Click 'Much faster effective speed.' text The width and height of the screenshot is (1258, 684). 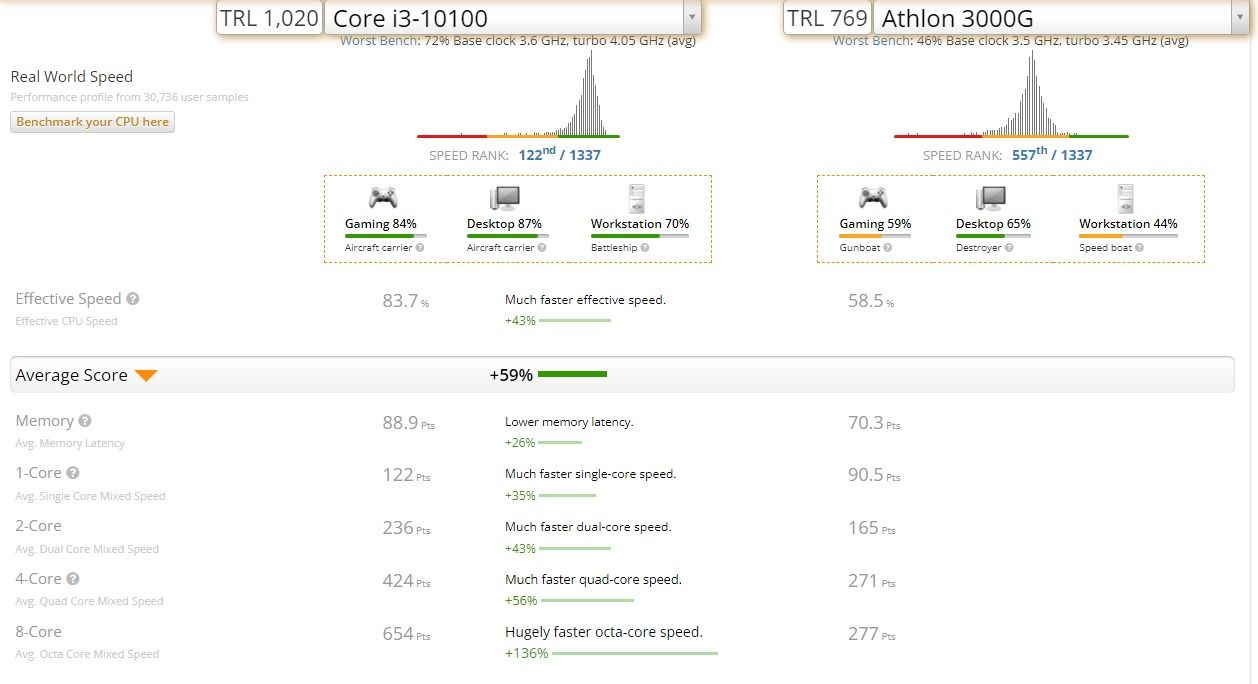pos(585,299)
